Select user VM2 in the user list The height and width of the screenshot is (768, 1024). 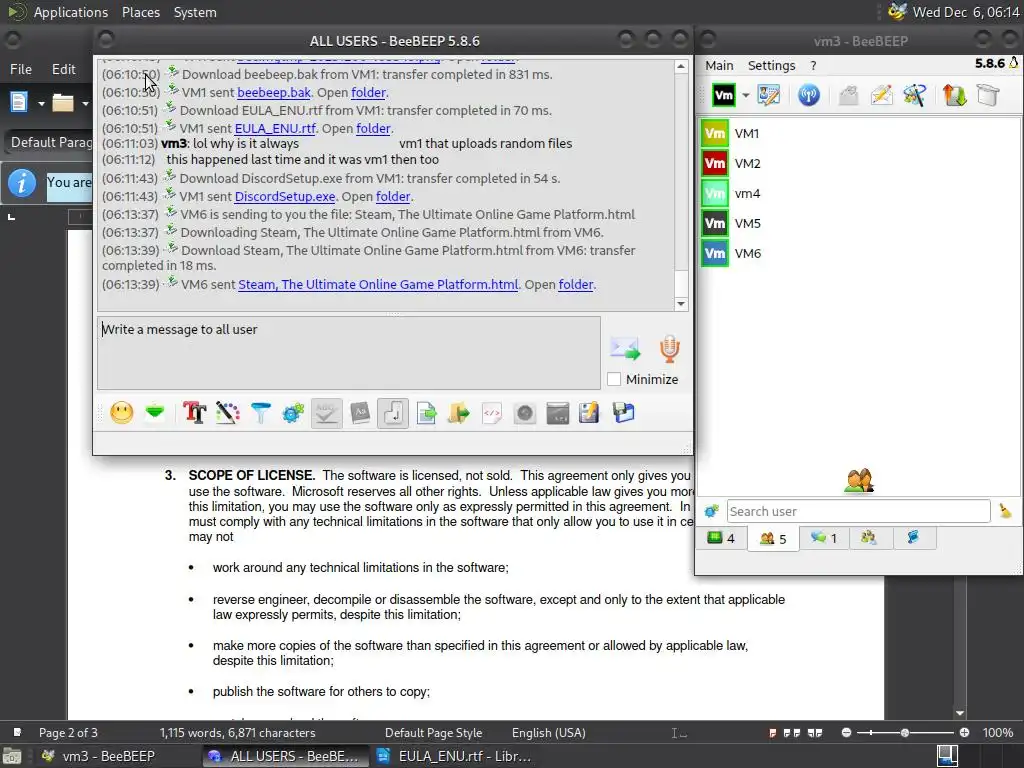pyautogui.click(x=859, y=163)
